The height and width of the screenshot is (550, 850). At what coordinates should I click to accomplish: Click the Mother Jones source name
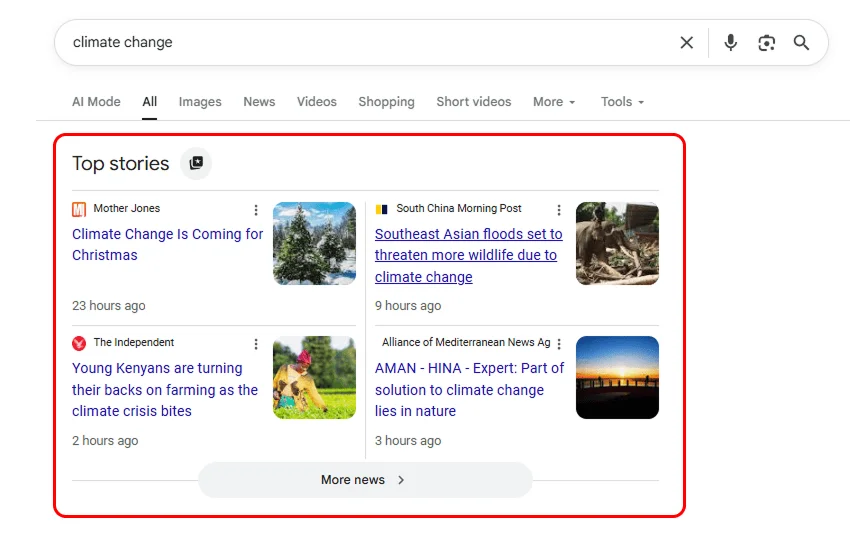point(126,208)
